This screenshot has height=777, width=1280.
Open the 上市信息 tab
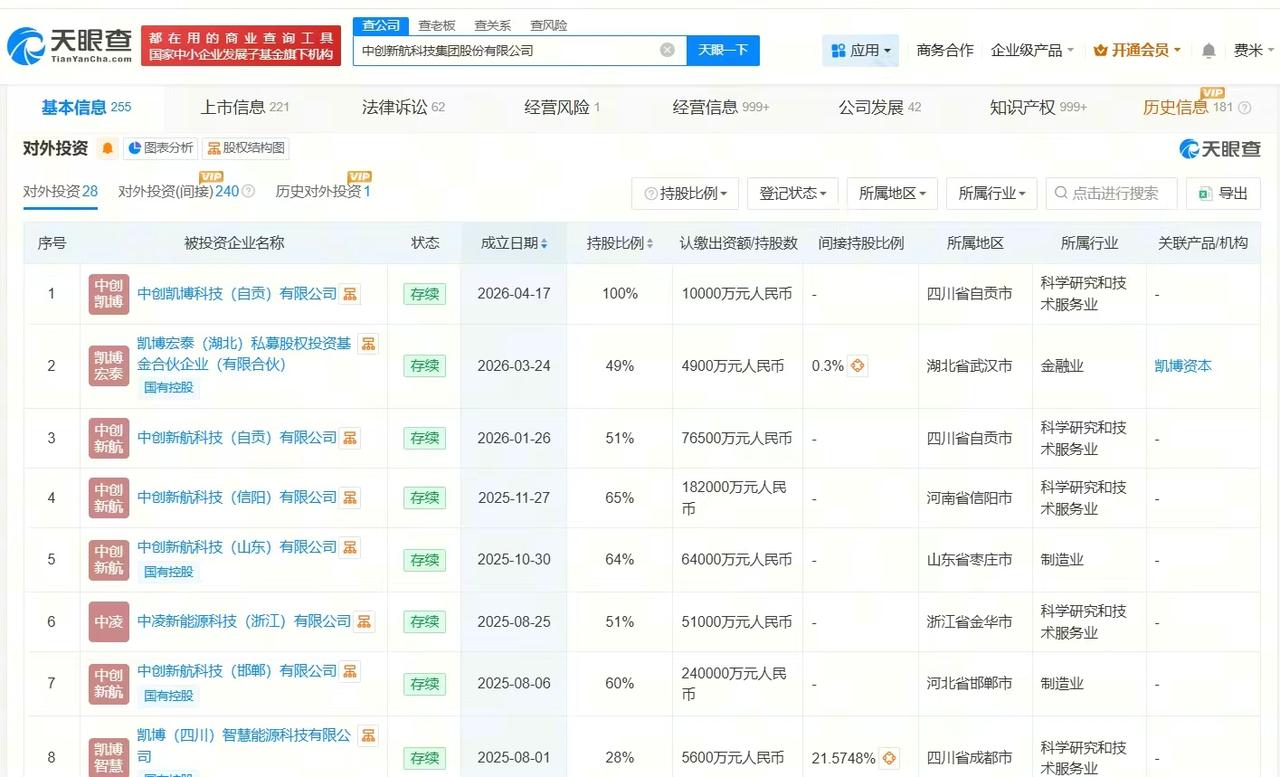[245, 107]
